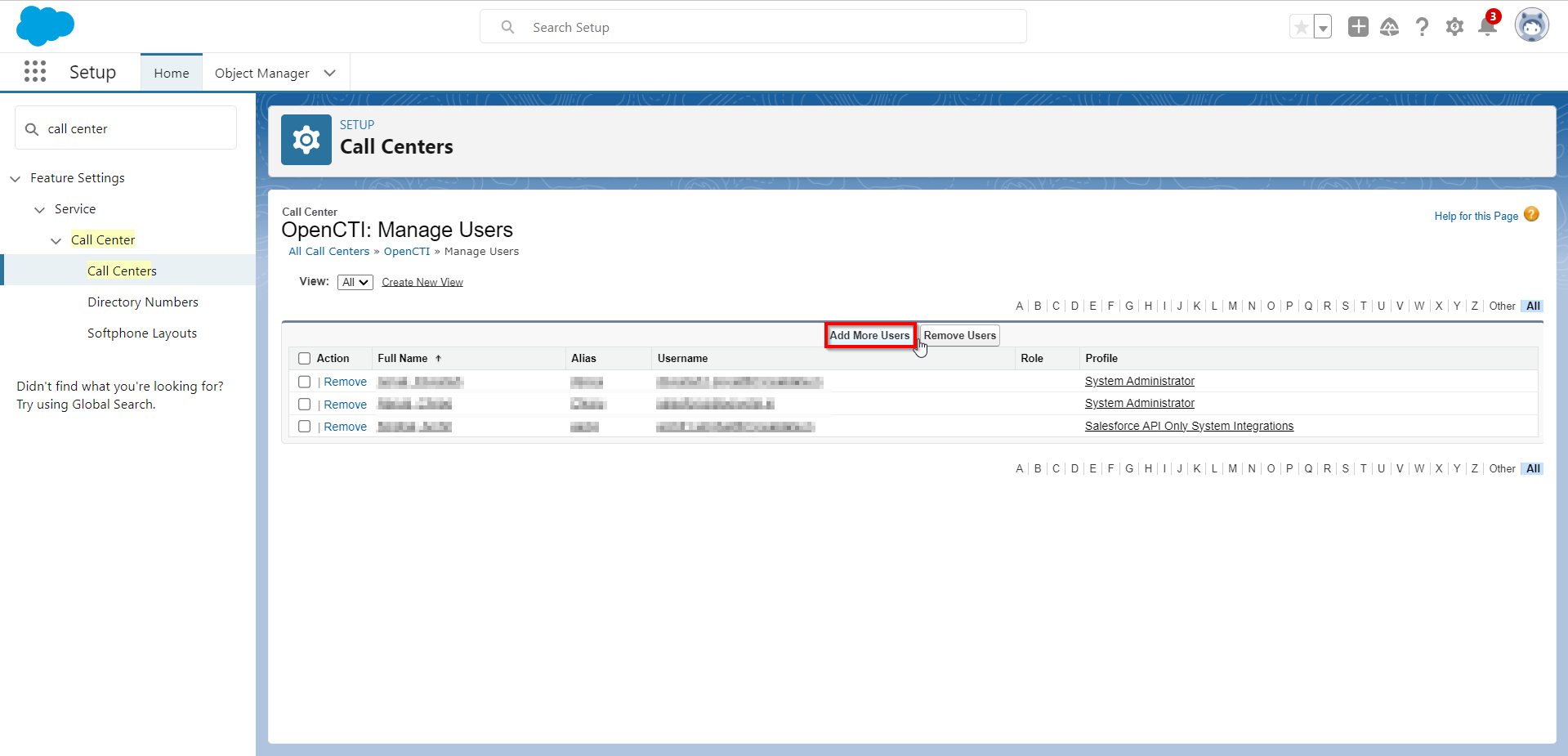Open the OpenCTI breadcrumb link
Image resolution: width=1568 pixels, height=756 pixels.
[407, 251]
